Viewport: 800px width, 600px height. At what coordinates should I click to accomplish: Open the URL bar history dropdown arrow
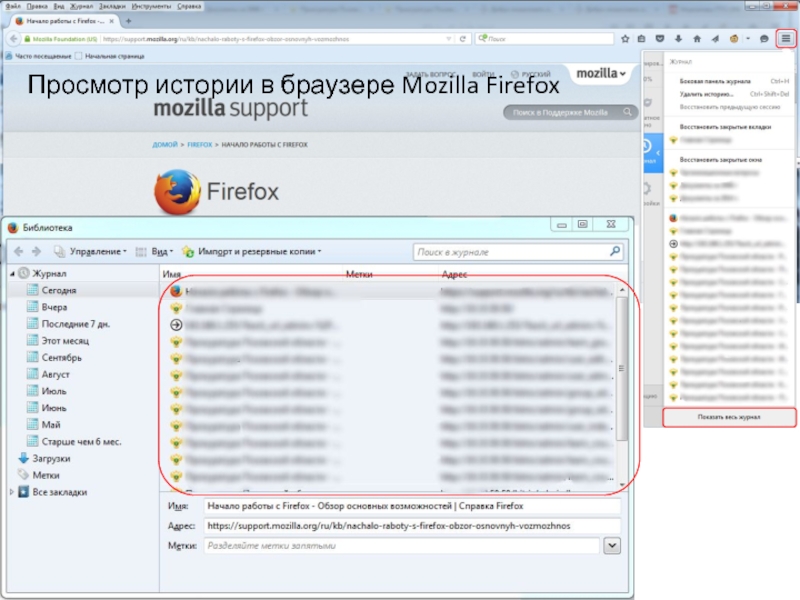[448, 39]
